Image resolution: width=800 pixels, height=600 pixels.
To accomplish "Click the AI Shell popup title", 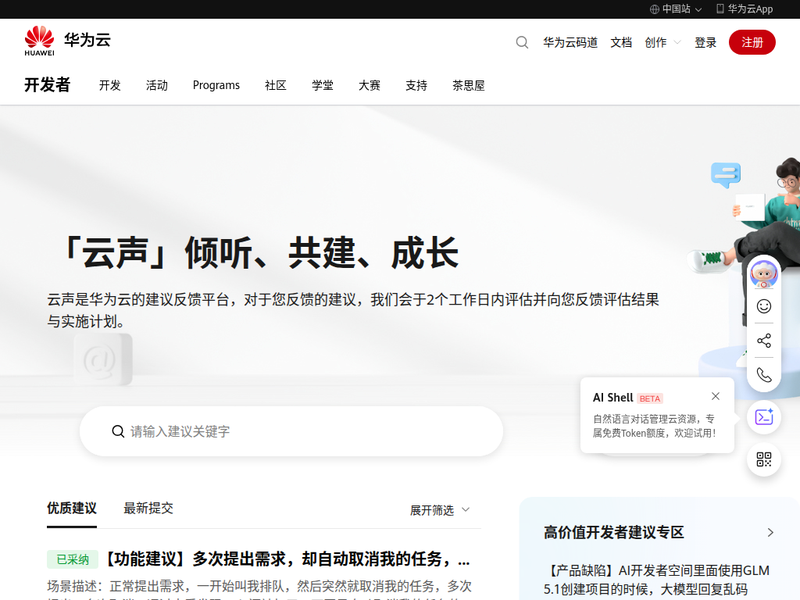I will coord(613,398).
